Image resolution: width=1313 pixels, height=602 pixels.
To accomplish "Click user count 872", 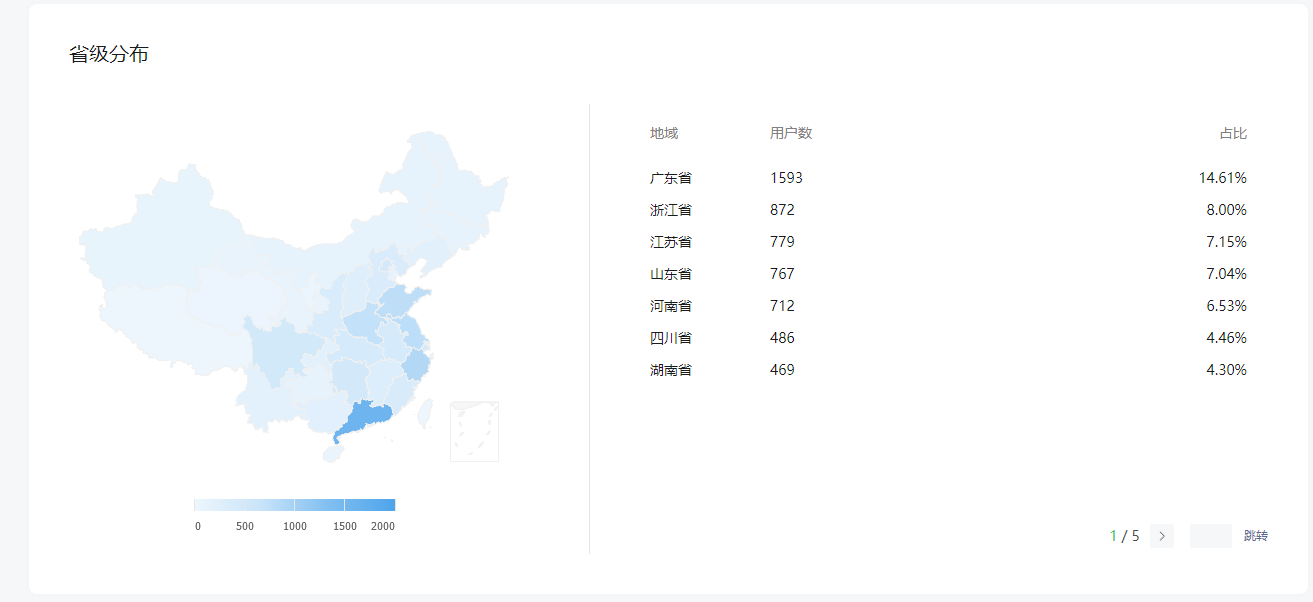I will (782, 210).
